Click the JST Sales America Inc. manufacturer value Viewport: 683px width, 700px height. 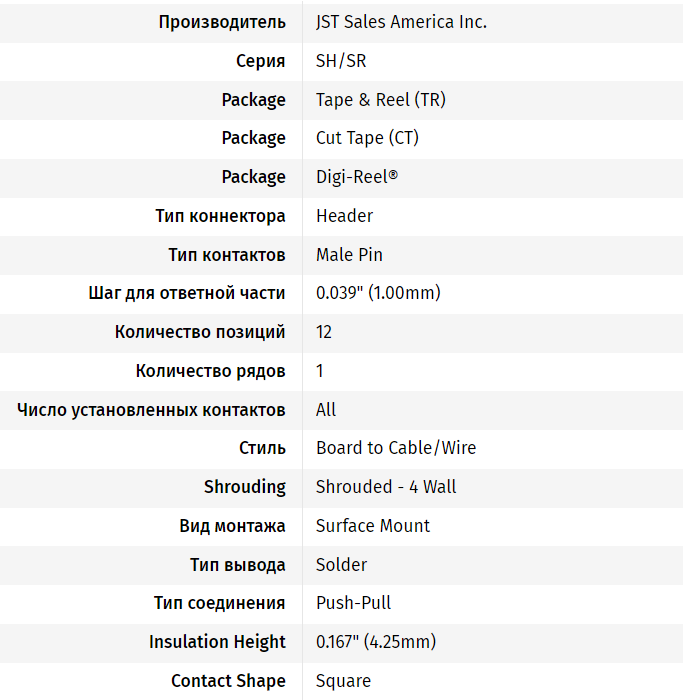401,22
